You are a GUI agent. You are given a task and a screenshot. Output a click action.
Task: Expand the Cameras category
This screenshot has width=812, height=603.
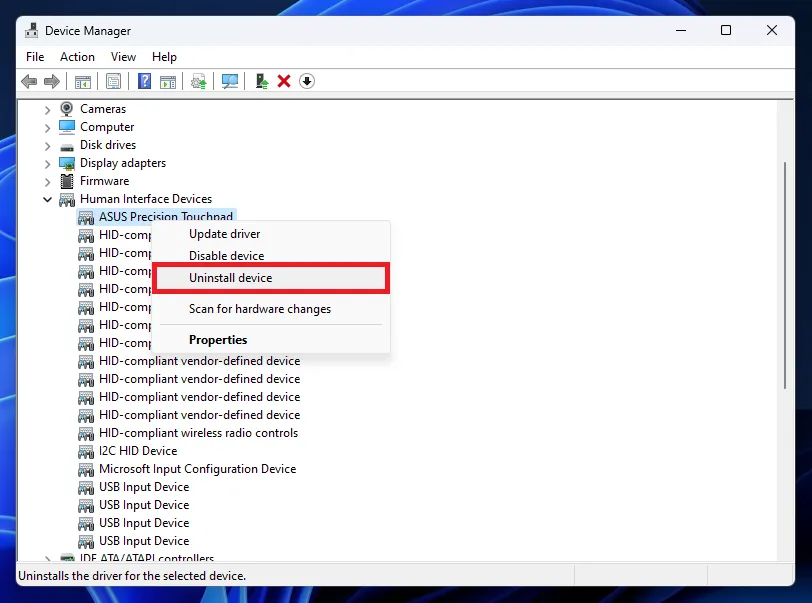point(48,110)
